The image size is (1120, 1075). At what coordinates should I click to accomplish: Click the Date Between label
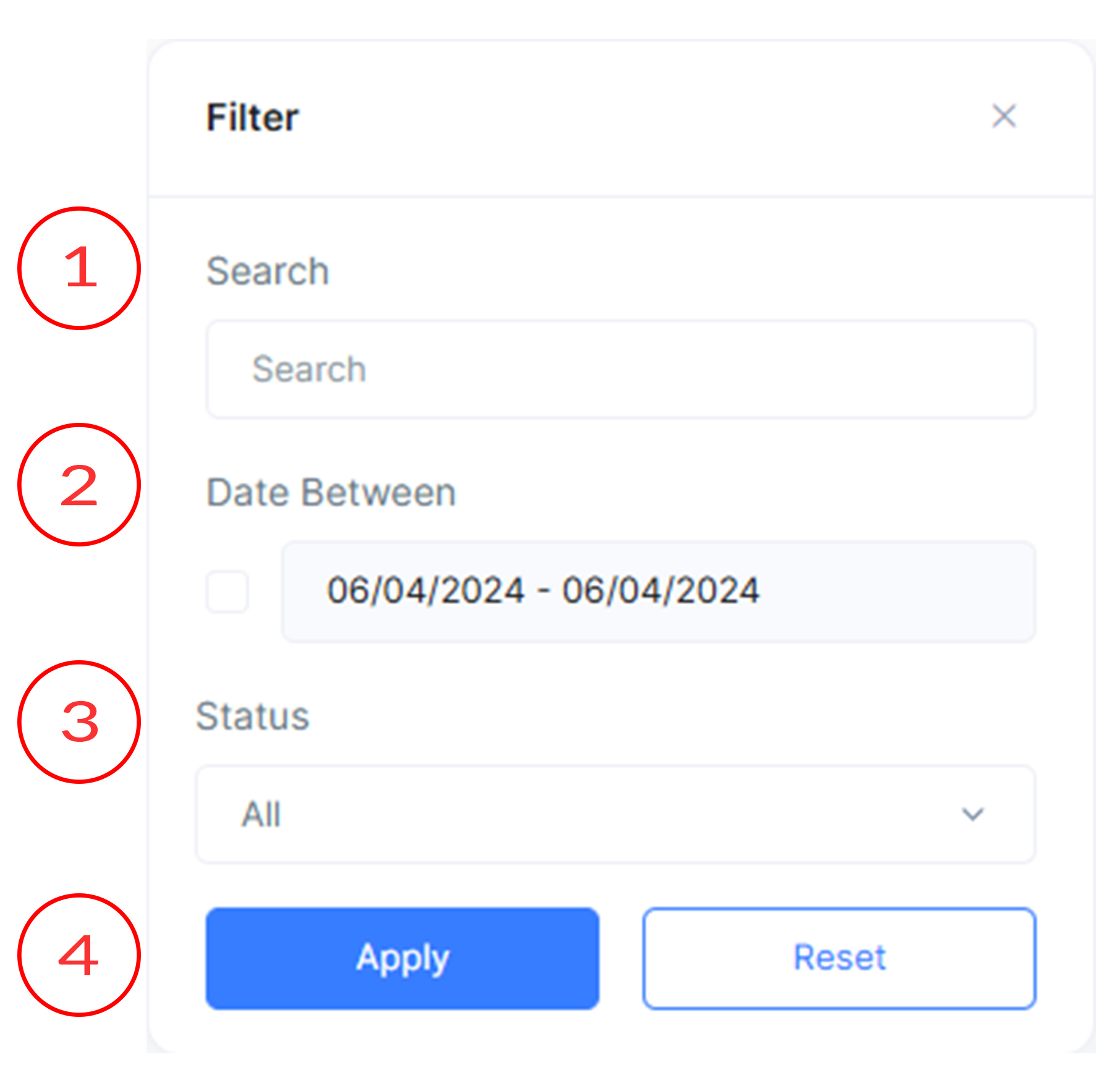[x=331, y=493]
